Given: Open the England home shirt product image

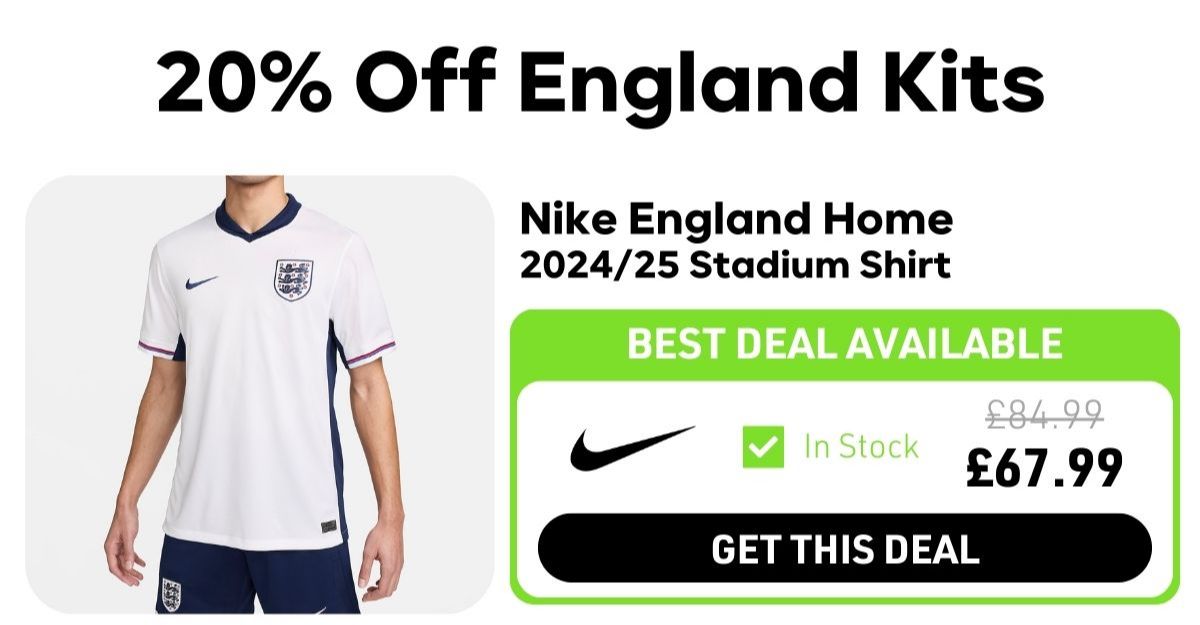Looking at the screenshot, I should (x=259, y=394).
